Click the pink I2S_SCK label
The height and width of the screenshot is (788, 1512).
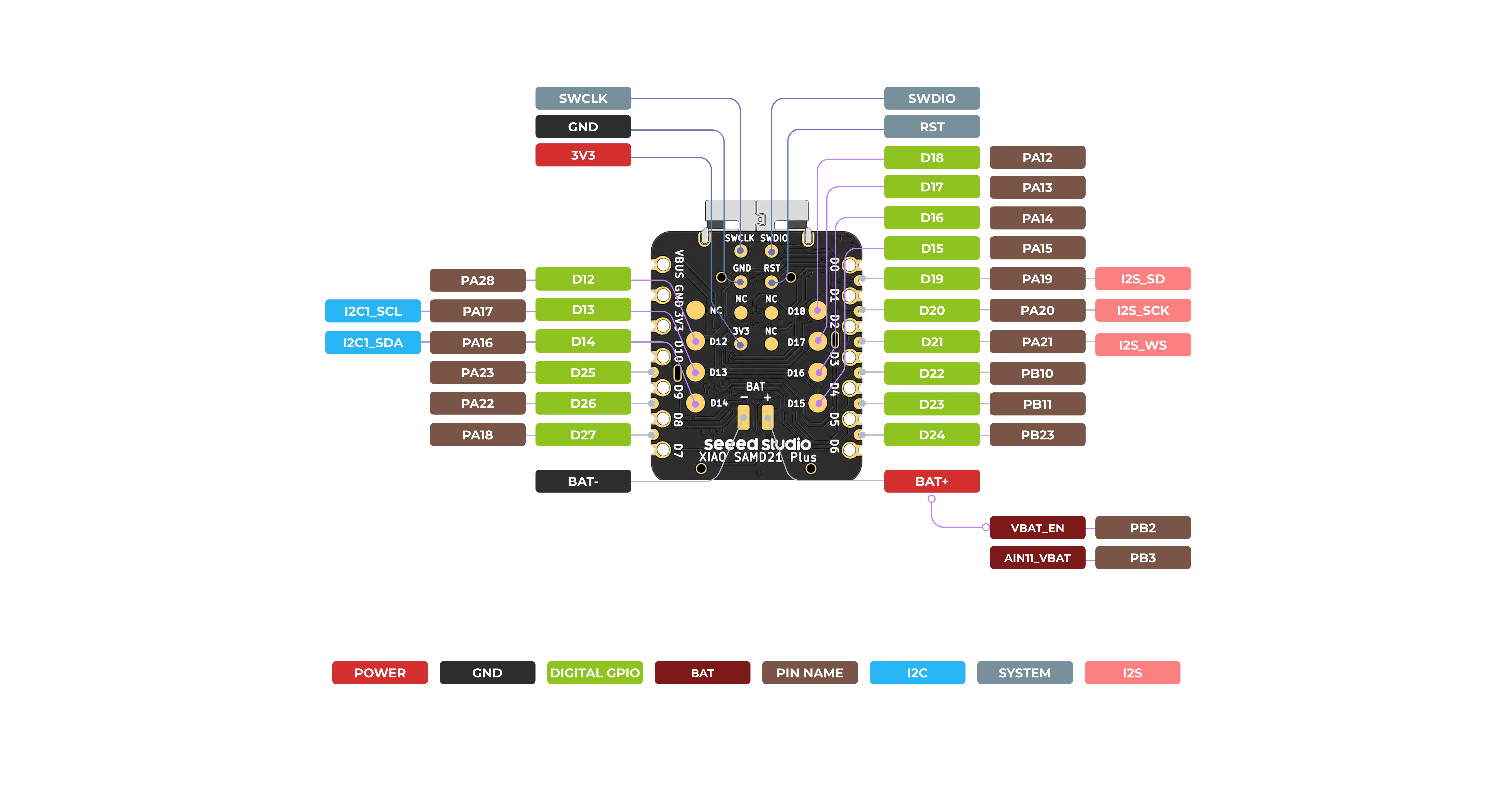point(1143,310)
